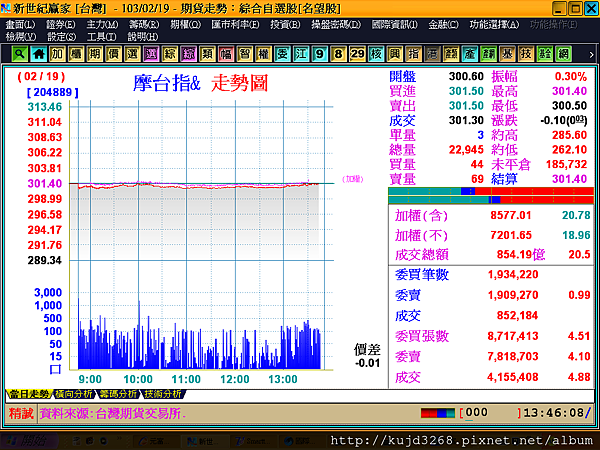600x450 pixels.
Task: Click the 櫃 toolbar icon
Action: click(76, 54)
